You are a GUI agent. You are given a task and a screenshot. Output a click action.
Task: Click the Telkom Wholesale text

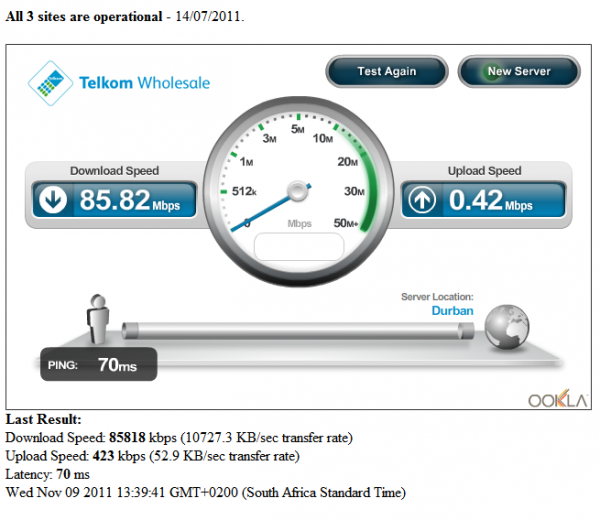click(144, 83)
